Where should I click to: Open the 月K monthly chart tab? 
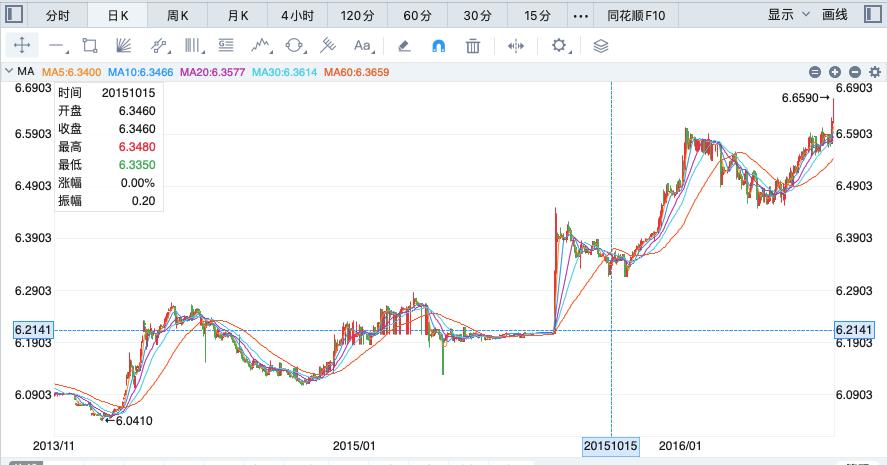pos(238,15)
